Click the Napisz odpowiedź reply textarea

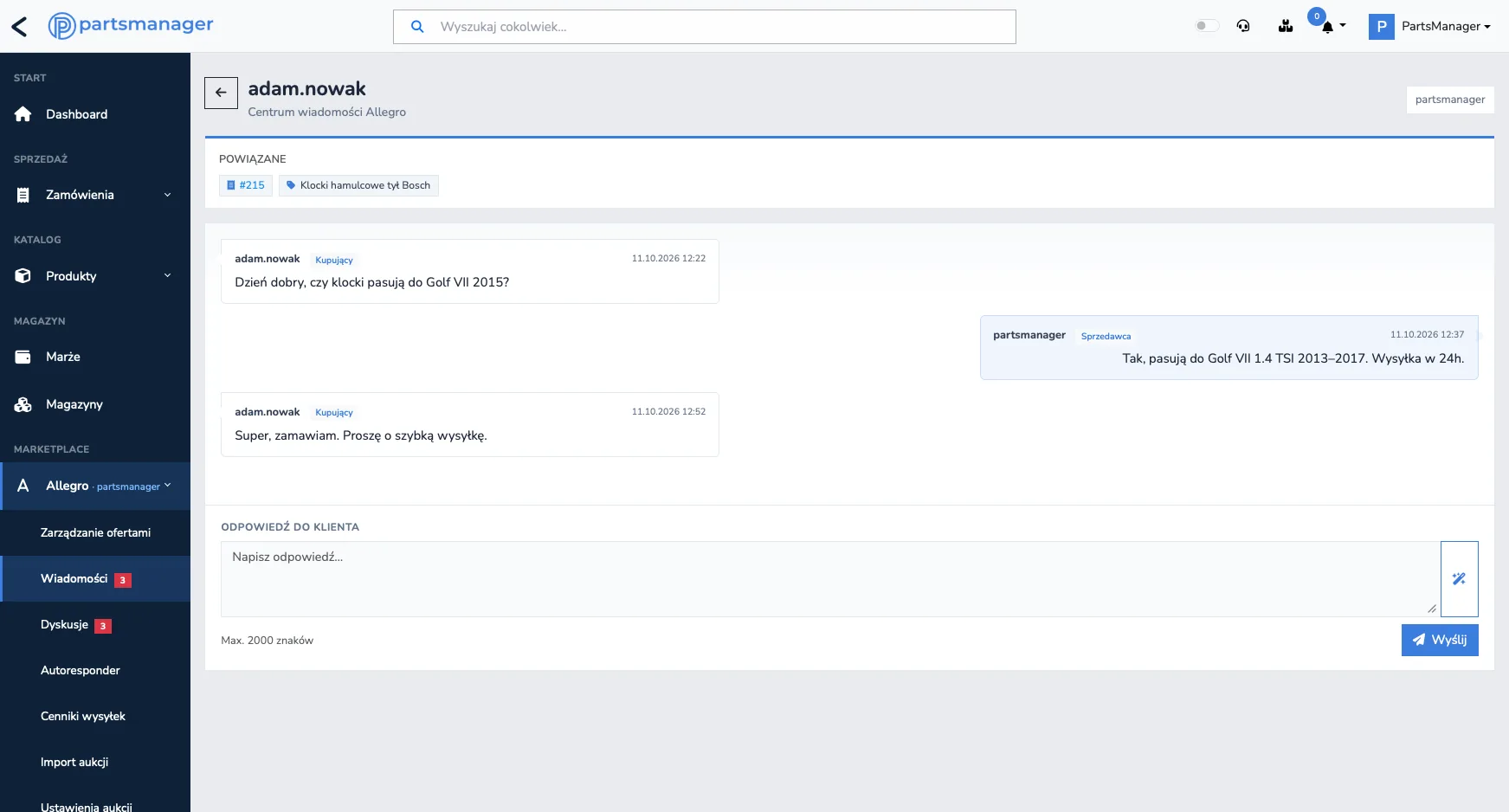[x=830, y=579]
